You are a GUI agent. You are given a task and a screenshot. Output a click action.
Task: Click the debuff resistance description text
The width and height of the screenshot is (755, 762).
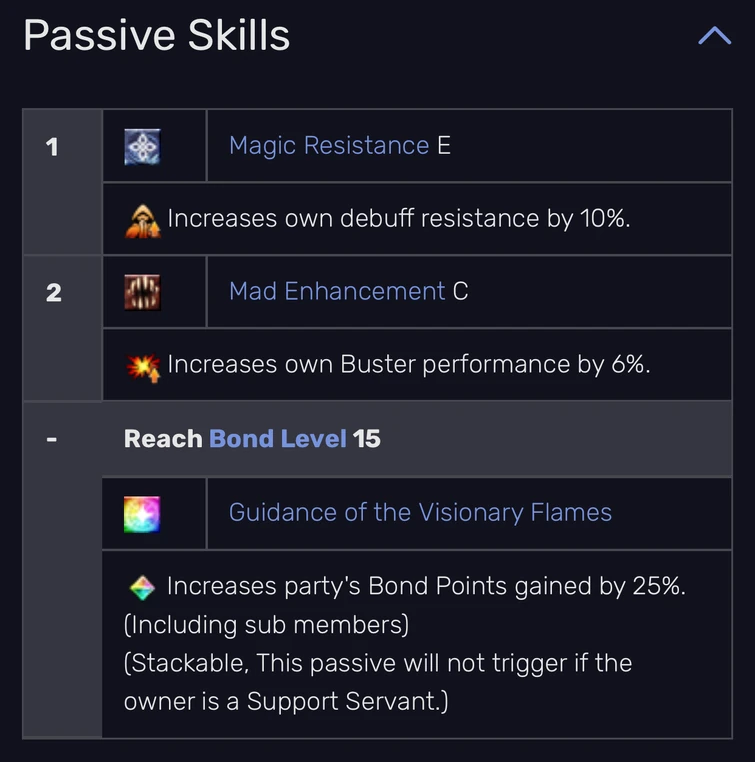(399, 219)
